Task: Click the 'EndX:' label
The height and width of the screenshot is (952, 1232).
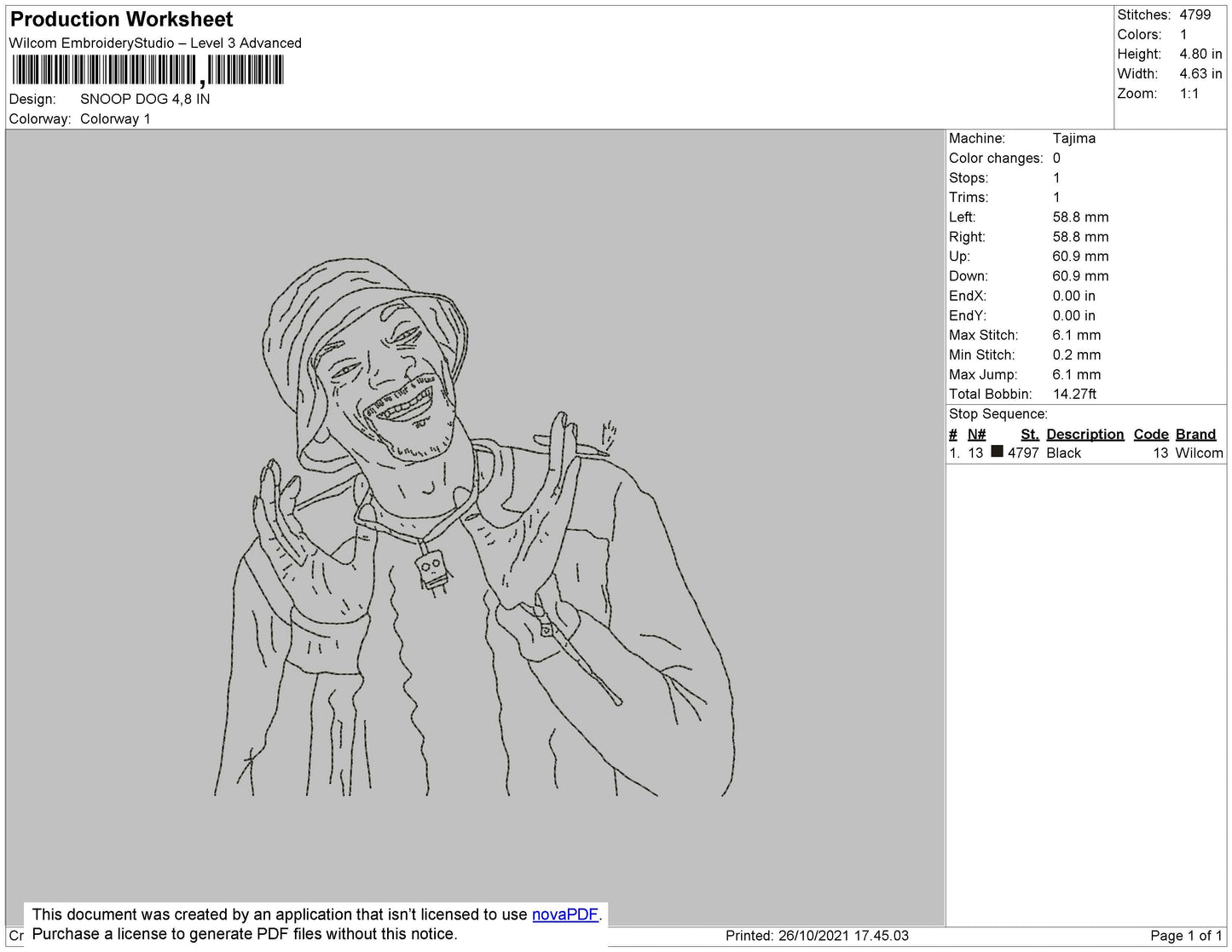Action: pos(968,296)
